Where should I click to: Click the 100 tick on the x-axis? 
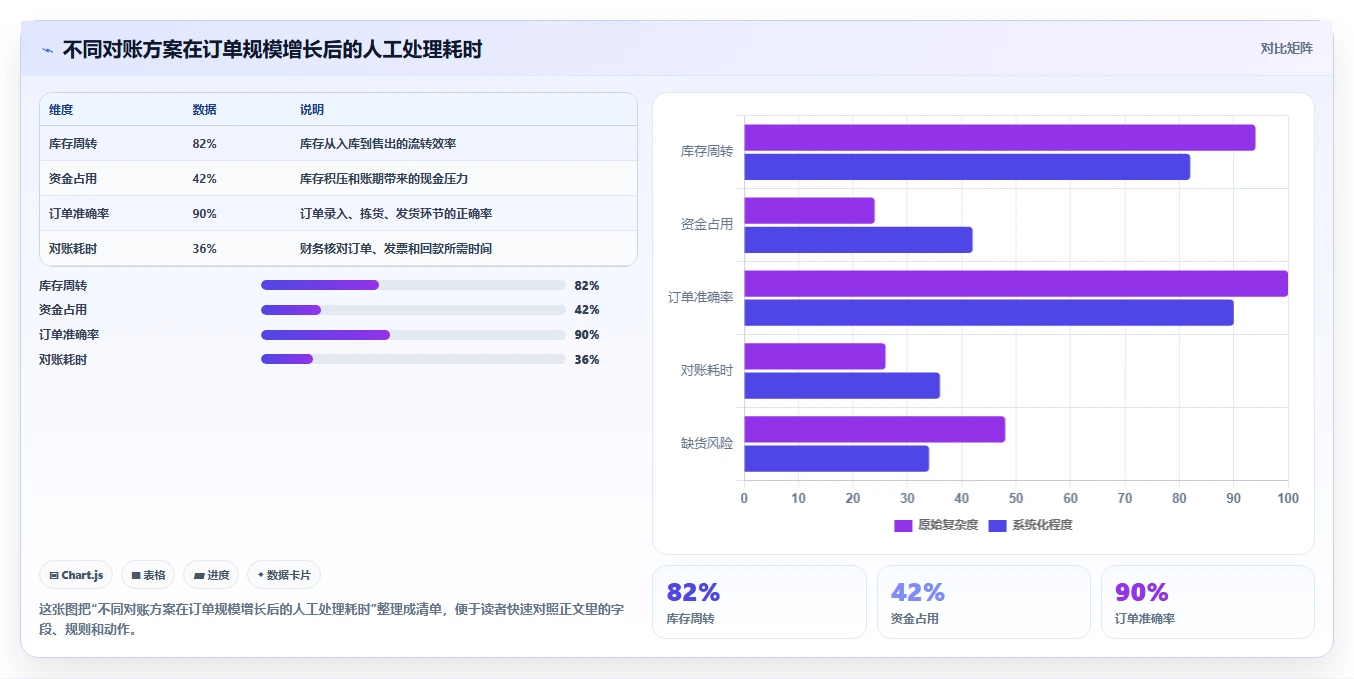click(x=1288, y=498)
